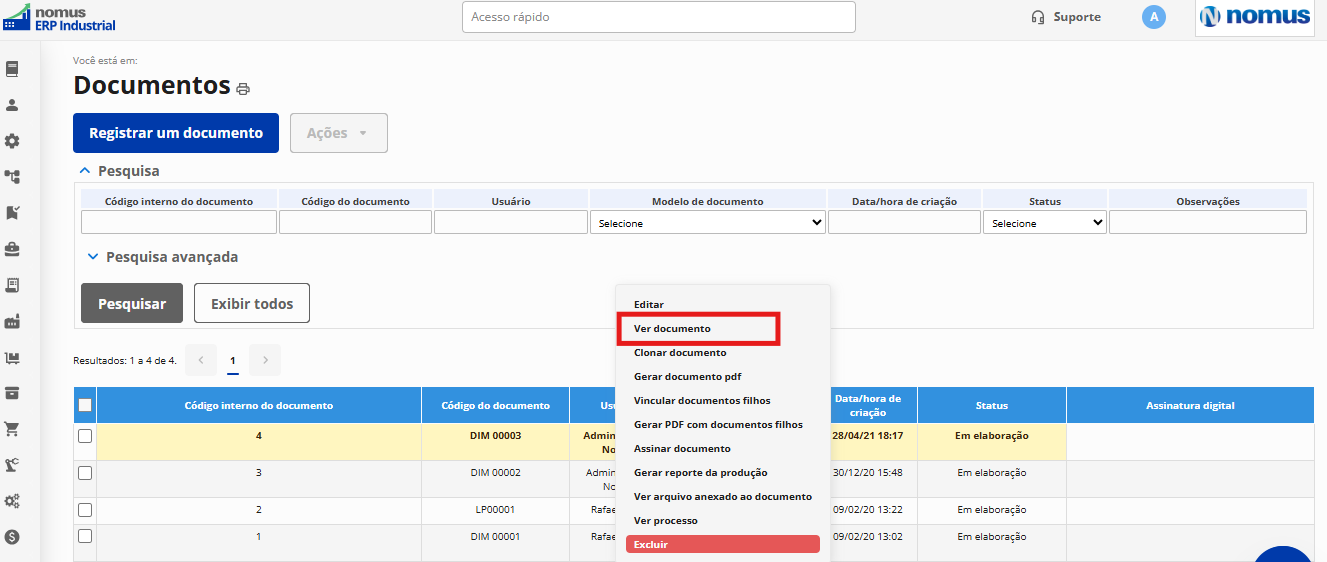Open the book icon in sidebar
The image size is (1327, 562).
pyautogui.click(x=13, y=69)
